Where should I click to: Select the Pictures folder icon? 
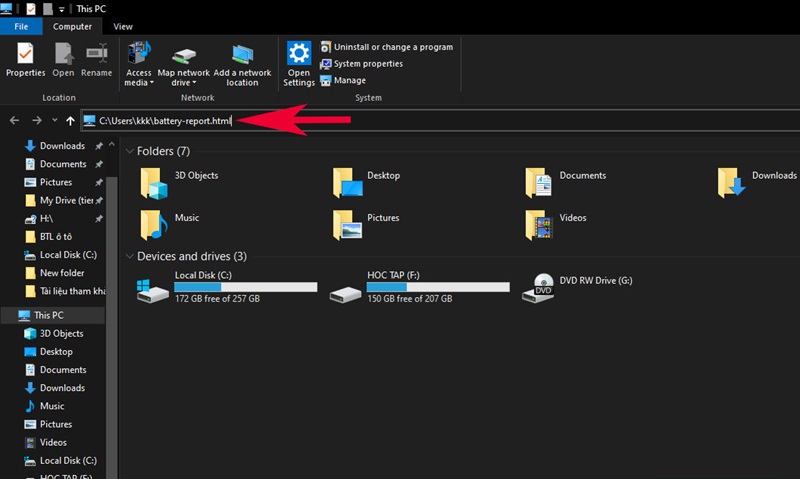(x=347, y=225)
